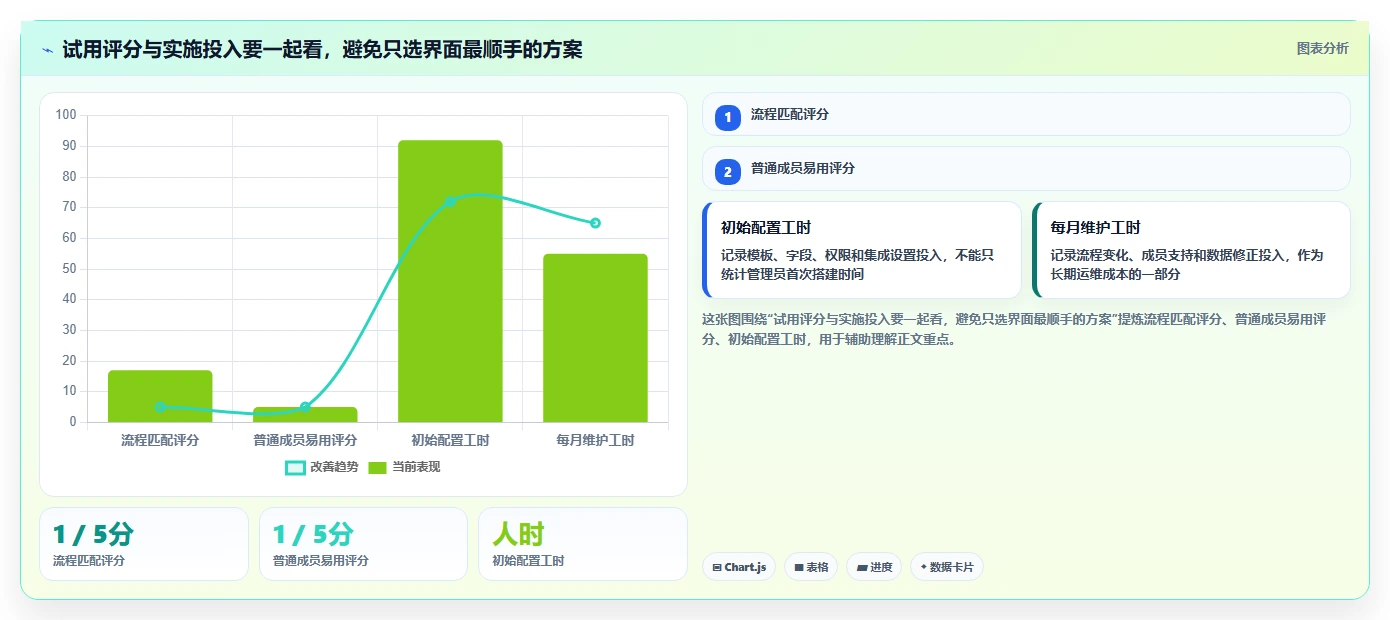Click the 表格 tag chip

pyautogui.click(x=811, y=567)
